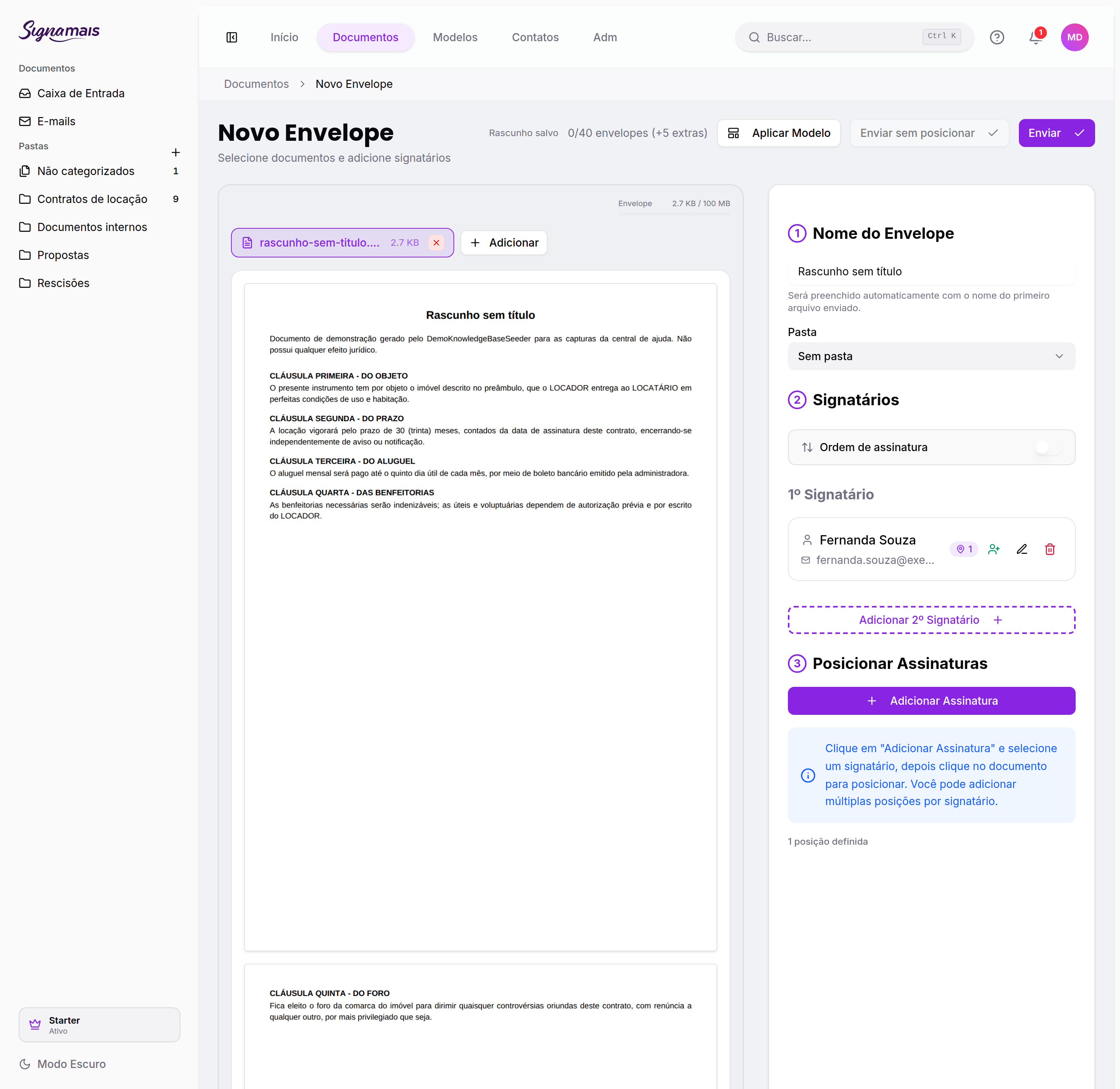Edit signer Fernanda Souza pencil icon
1120x1089 pixels.
coord(1022,549)
